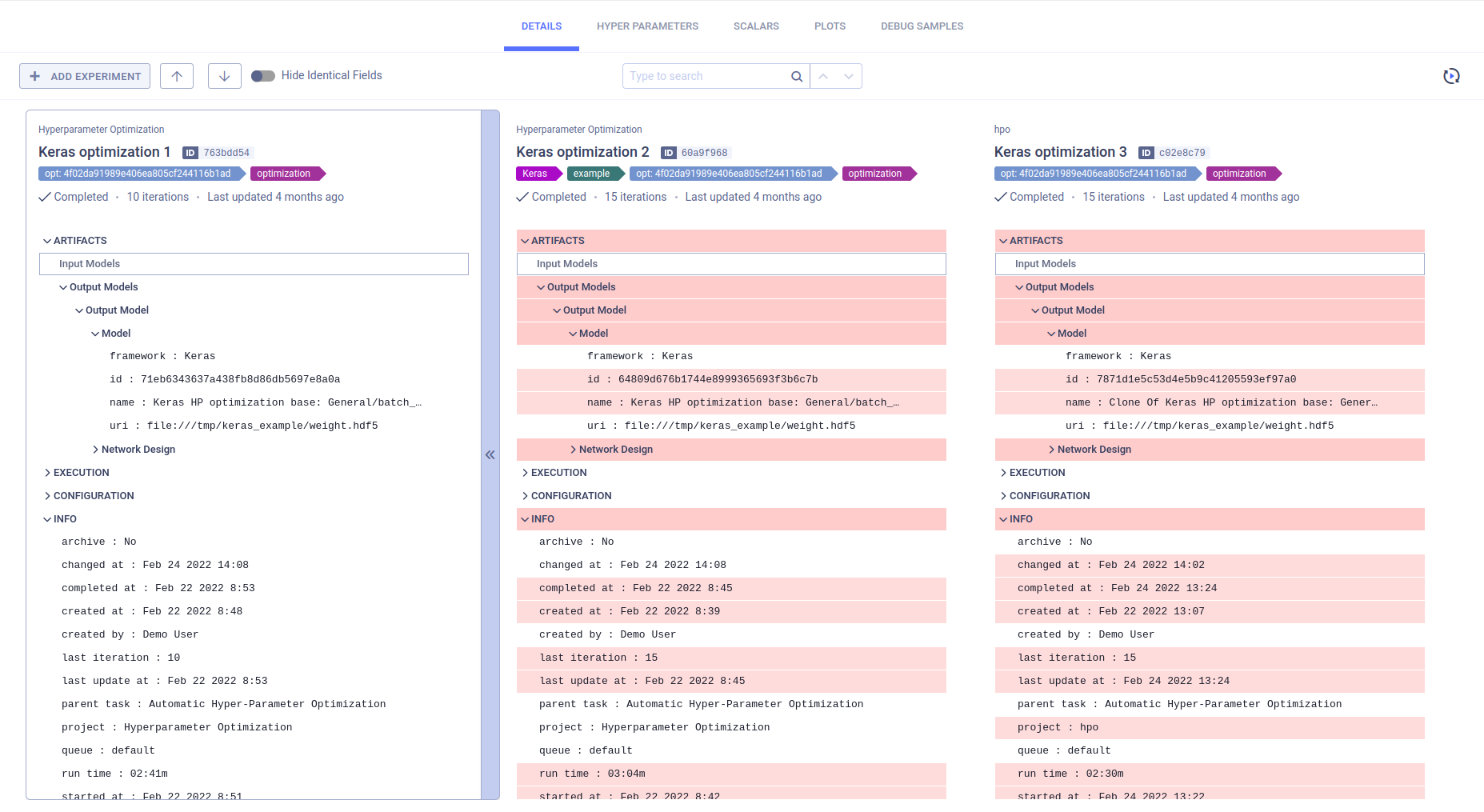The image size is (1484, 812).
Task: Click the ID icon beside 763bdd54
Action: [190, 153]
